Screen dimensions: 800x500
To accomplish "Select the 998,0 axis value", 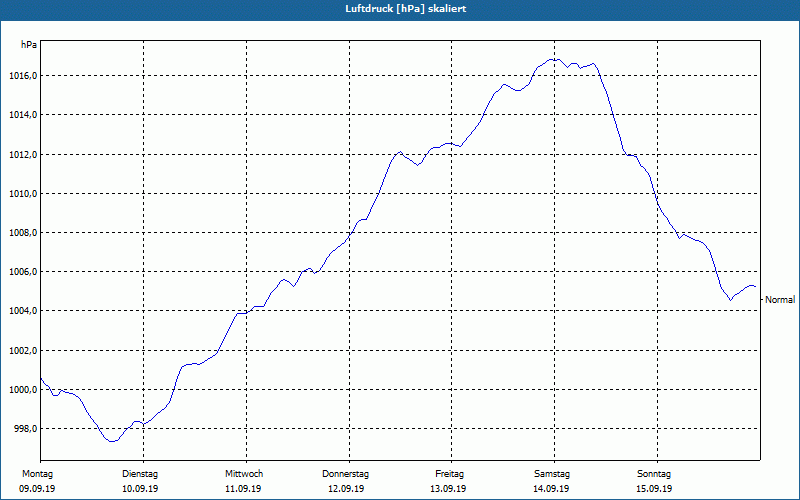I will pyautogui.click(x=25, y=429).
